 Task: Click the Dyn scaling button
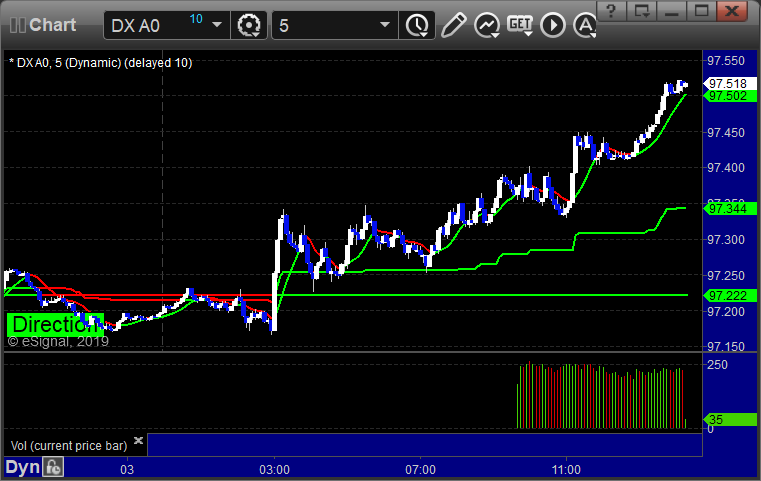pos(22,467)
